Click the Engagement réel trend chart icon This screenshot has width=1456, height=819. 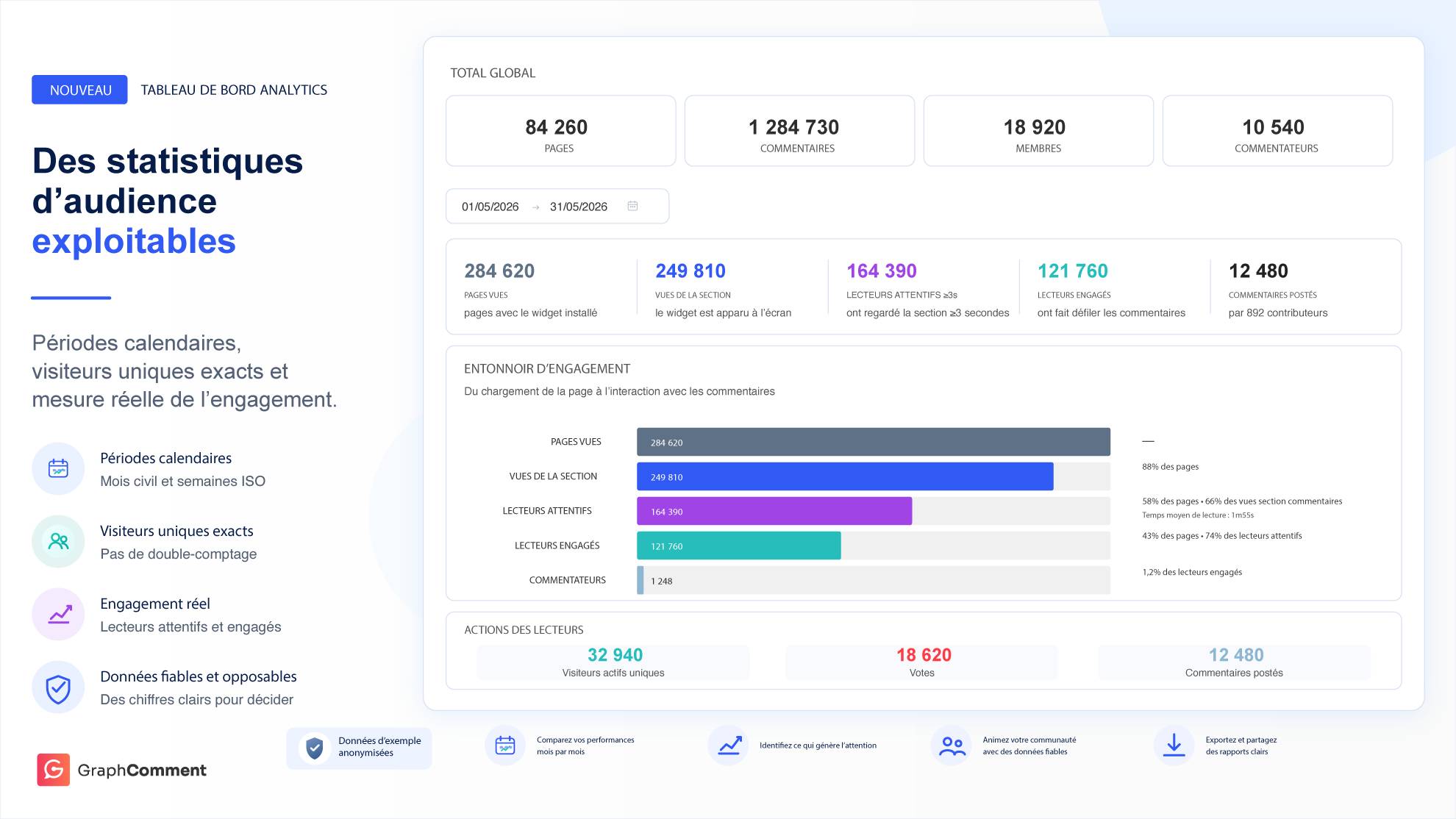pos(58,614)
